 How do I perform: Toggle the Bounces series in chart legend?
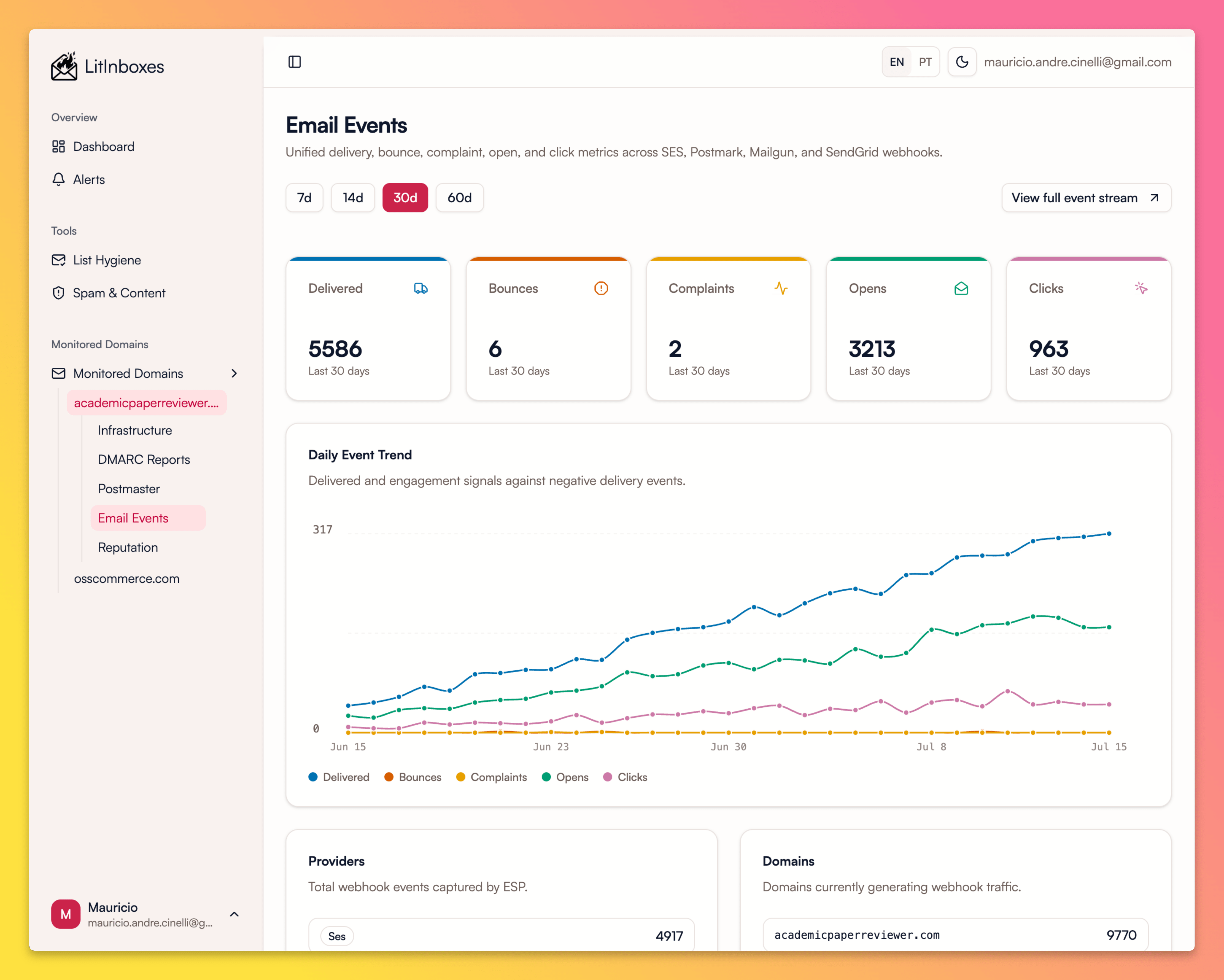413,777
